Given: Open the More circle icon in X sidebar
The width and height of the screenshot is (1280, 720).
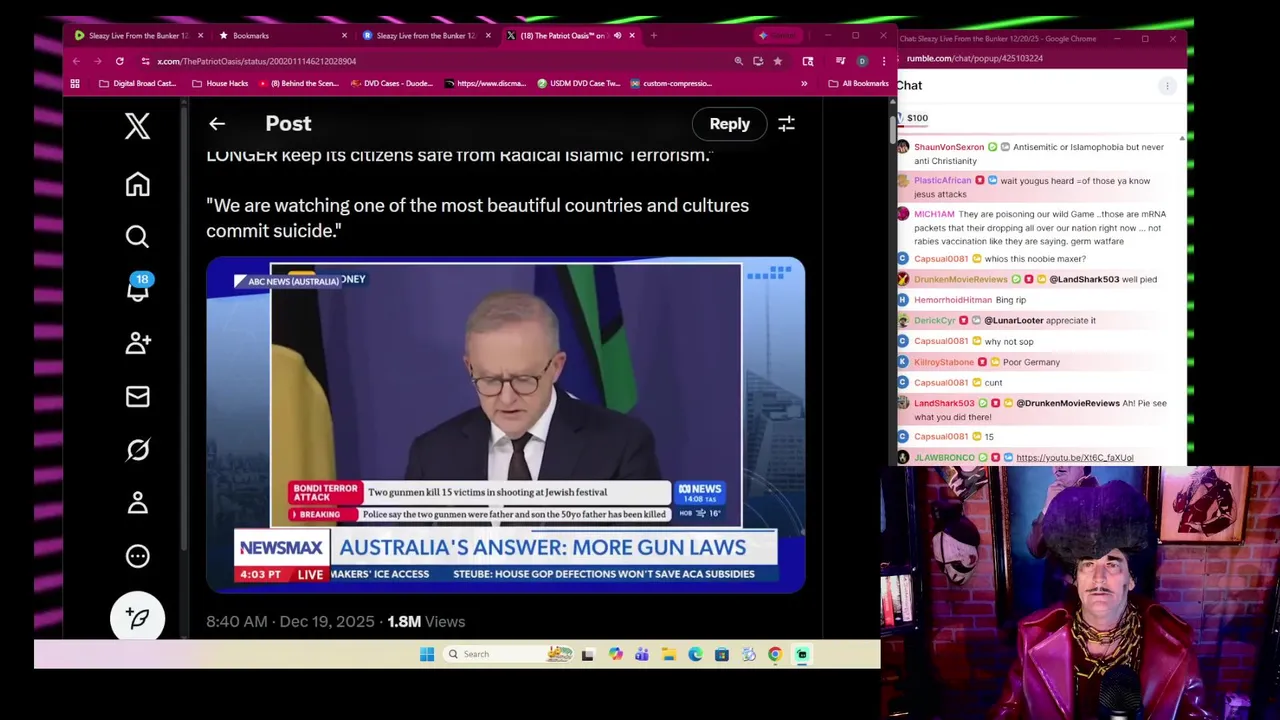Looking at the screenshot, I should [137, 556].
